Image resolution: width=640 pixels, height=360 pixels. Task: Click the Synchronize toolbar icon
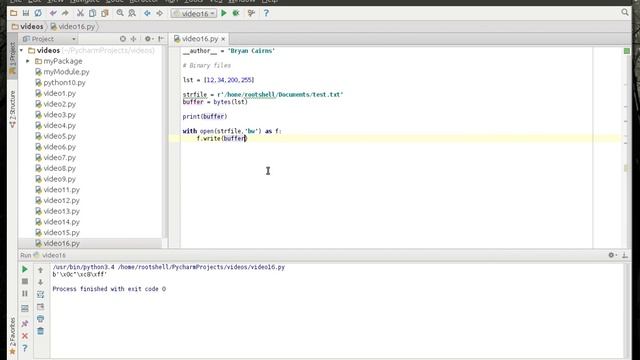(x=38, y=13)
